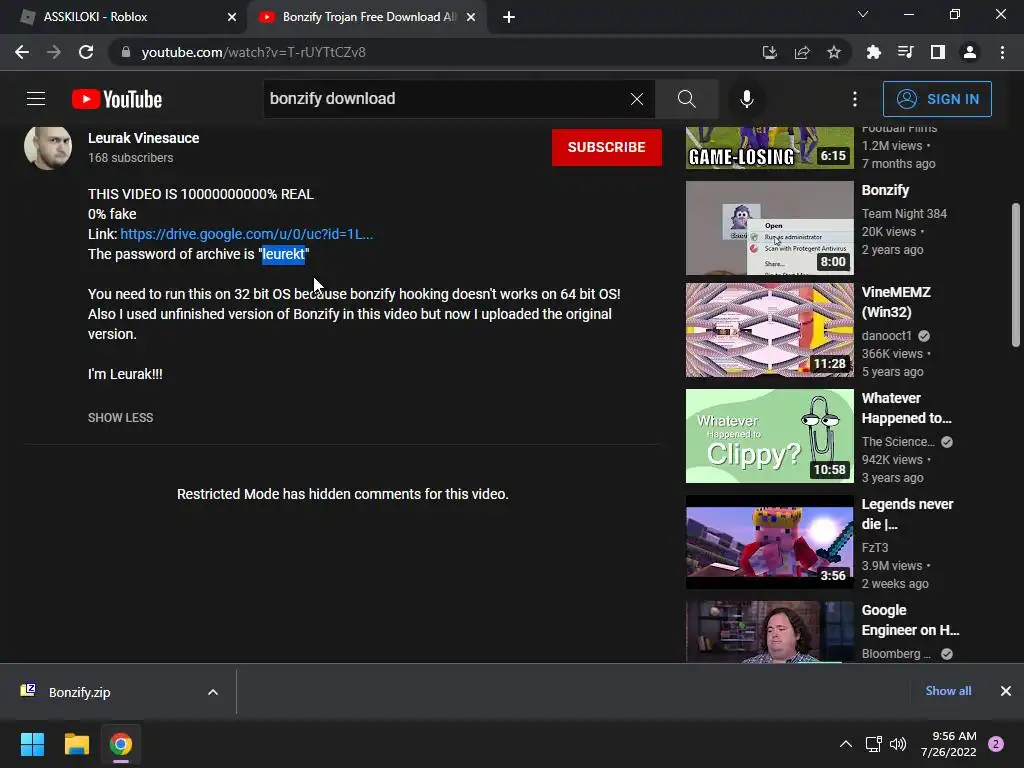Viewport: 1024px width, 768px height.
Task: Open clock and date 9:56 AM
Action: [948, 744]
